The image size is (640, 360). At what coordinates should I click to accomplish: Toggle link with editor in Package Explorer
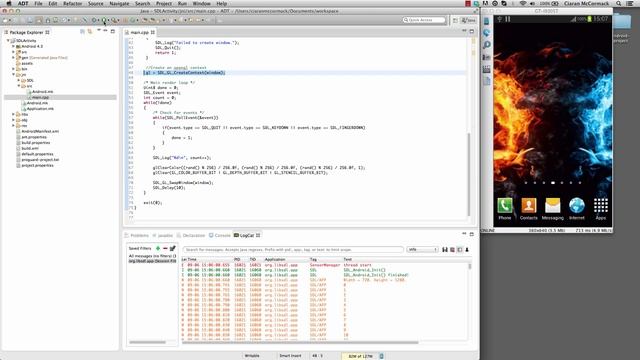[x=90, y=31]
